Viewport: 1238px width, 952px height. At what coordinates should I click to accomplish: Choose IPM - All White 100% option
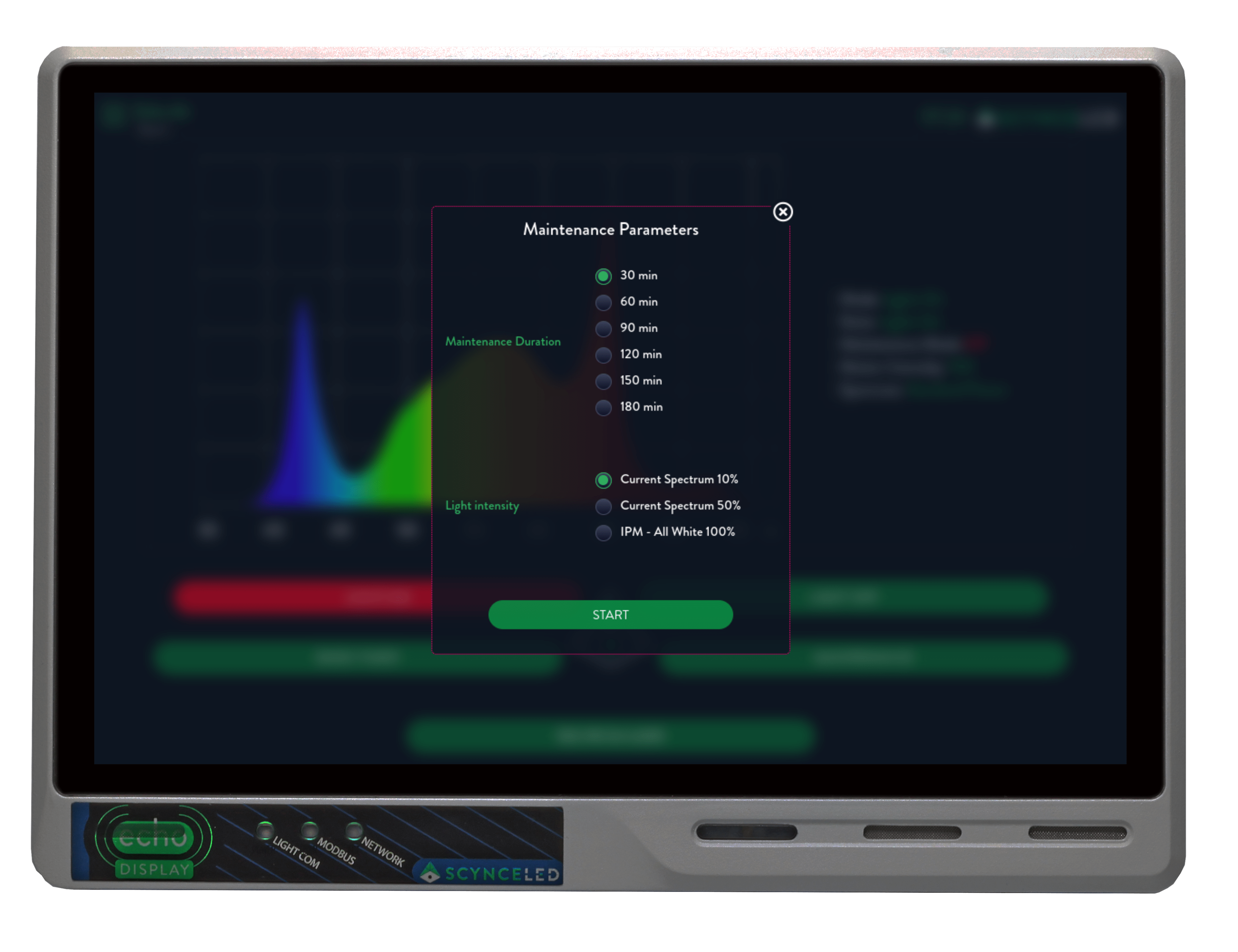point(603,532)
